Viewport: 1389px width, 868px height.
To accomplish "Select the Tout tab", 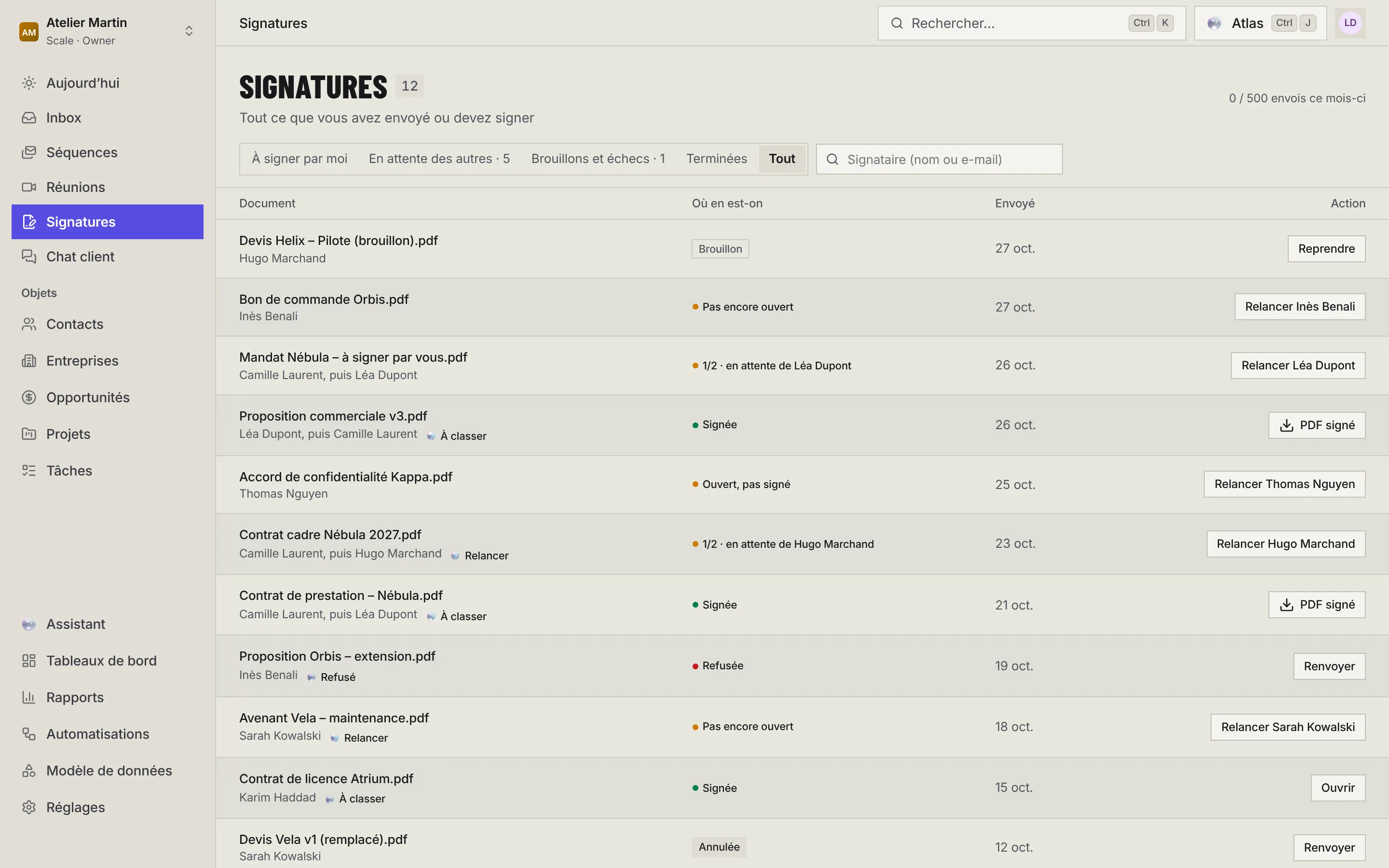I will point(782,159).
